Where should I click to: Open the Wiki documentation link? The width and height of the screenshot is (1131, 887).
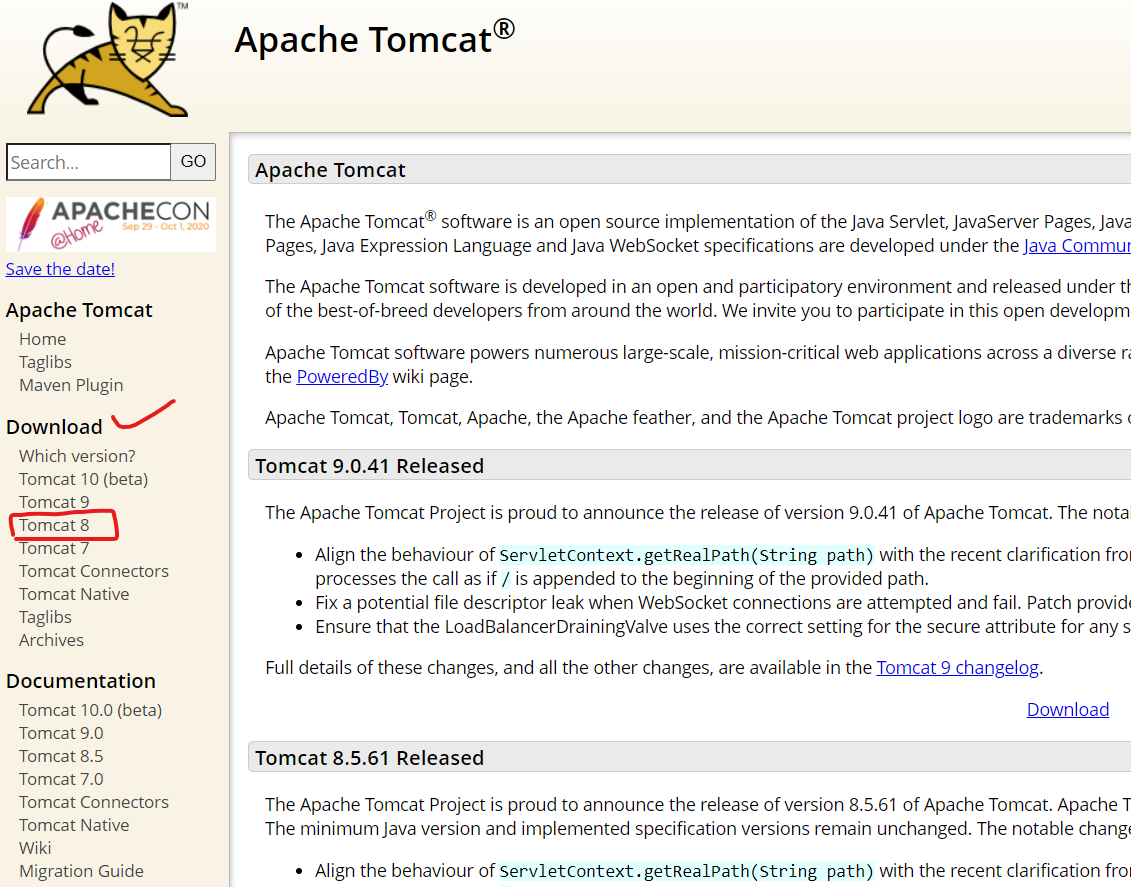(x=35, y=849)
